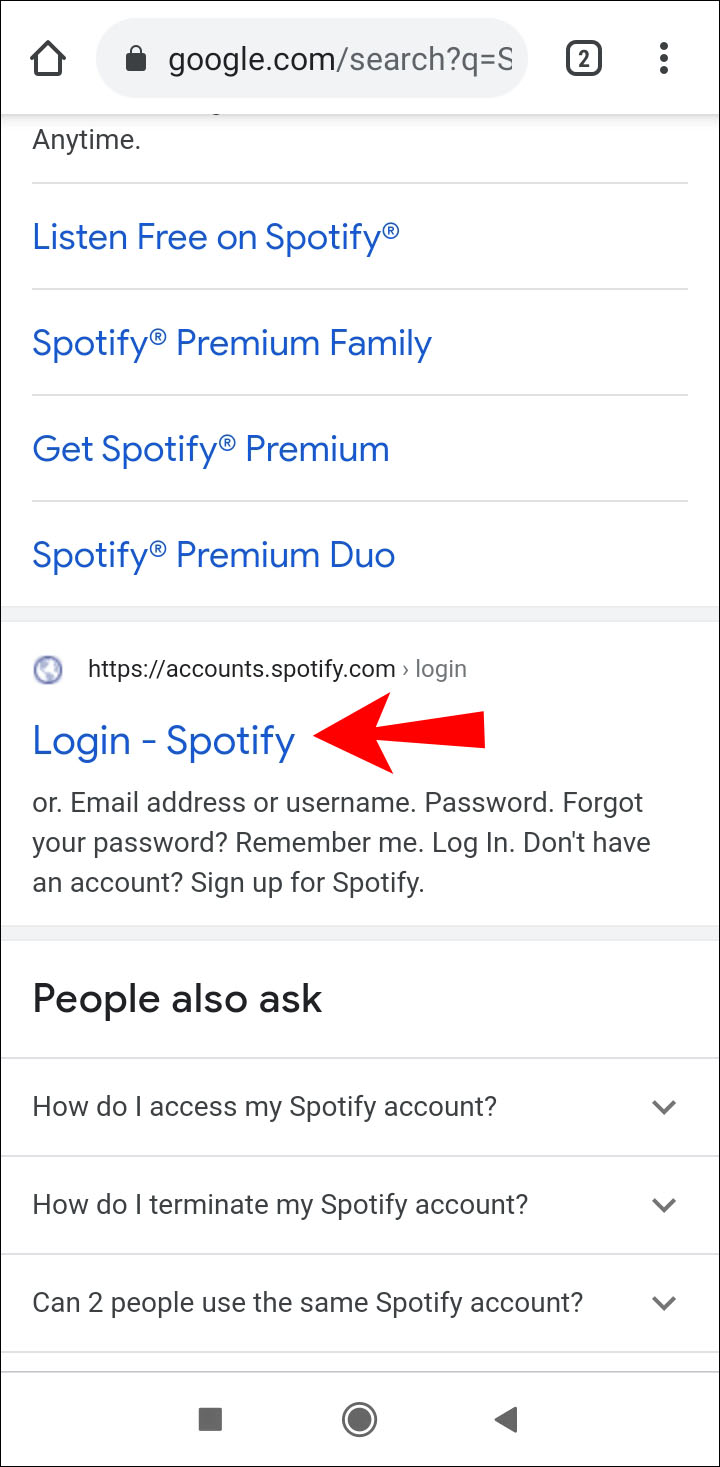Click chevron next to the terminate account question

[664, 1205]
